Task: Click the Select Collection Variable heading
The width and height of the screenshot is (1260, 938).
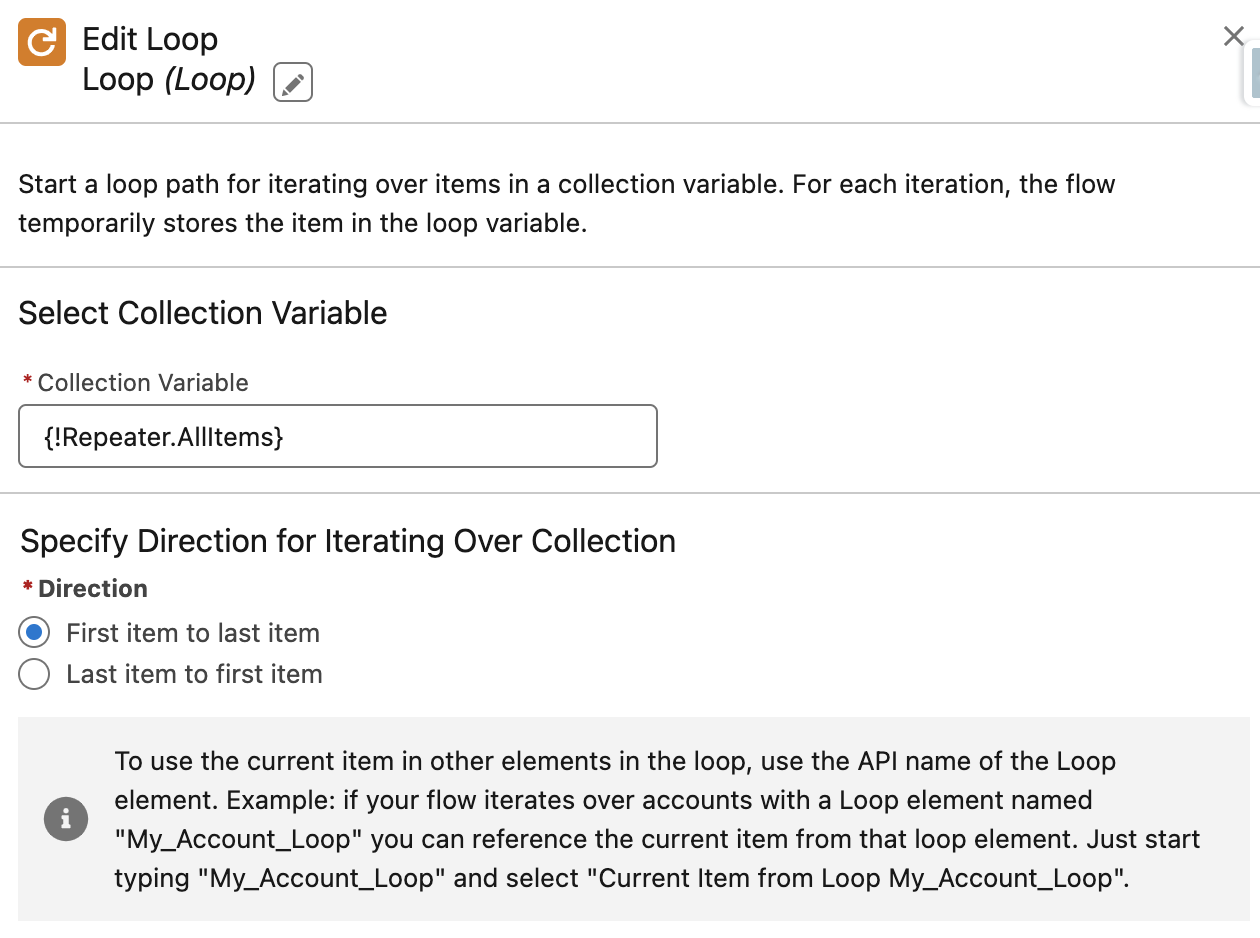Action: [x=202, y=313]
